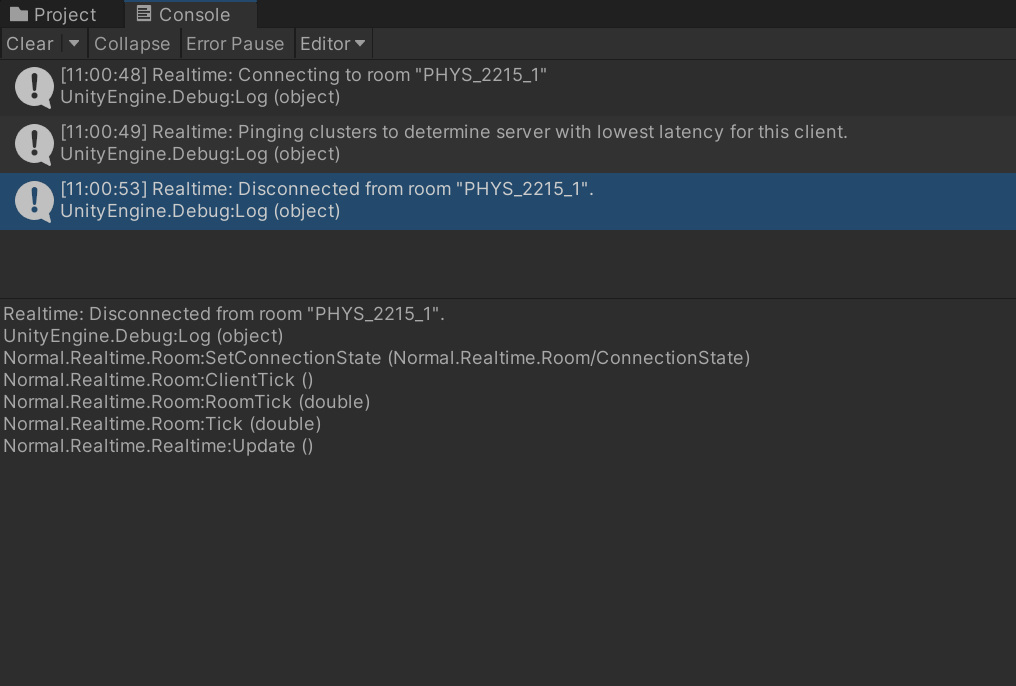The width and height of the screenshot is (1016, 686).
Task: Click the info icon on the Disconnected from room log
Action: (34, 201)
